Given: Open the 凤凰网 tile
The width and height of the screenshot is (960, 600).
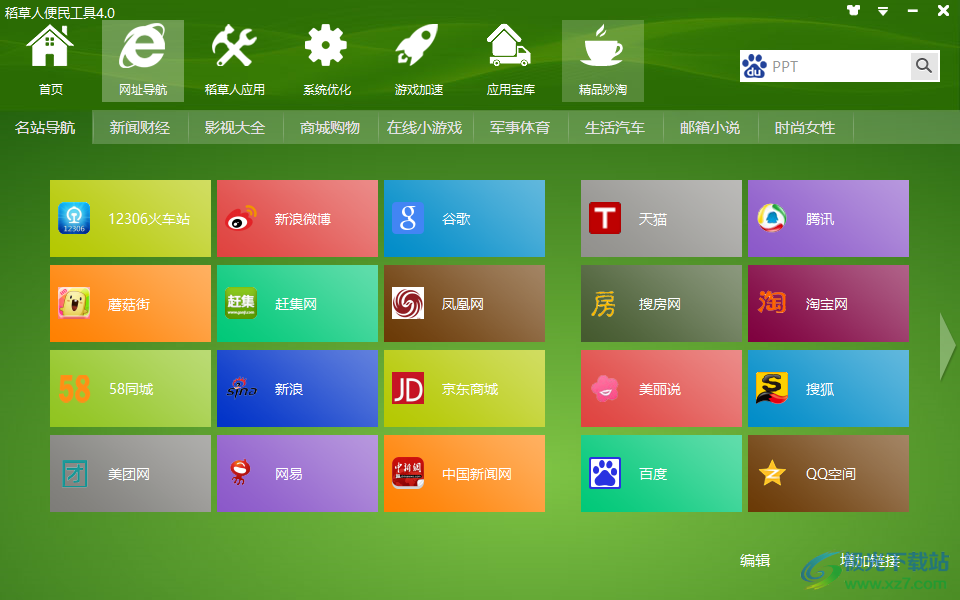Looking at the screenshot, I should point(464,304).
